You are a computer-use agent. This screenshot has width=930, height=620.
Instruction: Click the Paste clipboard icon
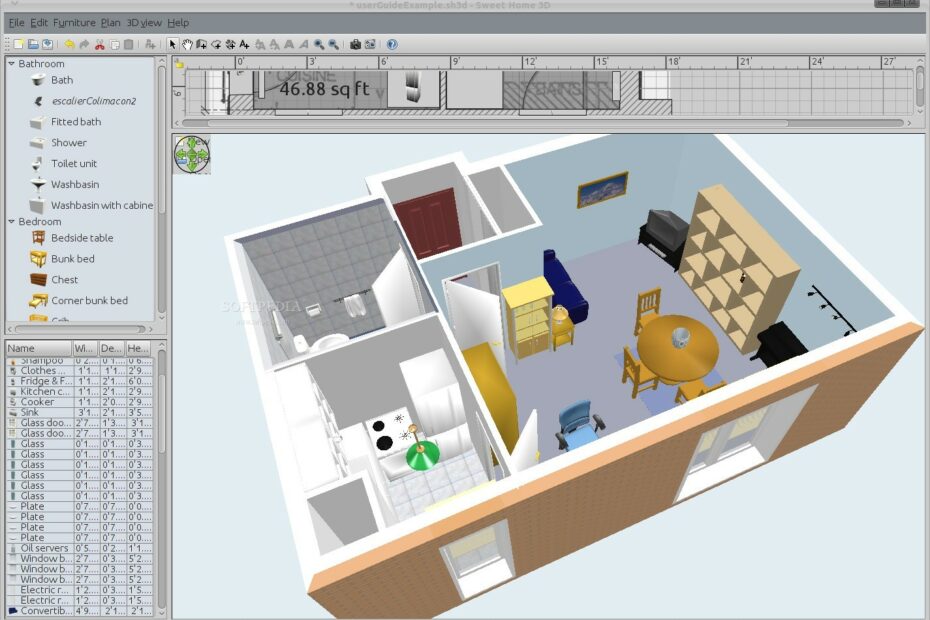tap(128, 44)
